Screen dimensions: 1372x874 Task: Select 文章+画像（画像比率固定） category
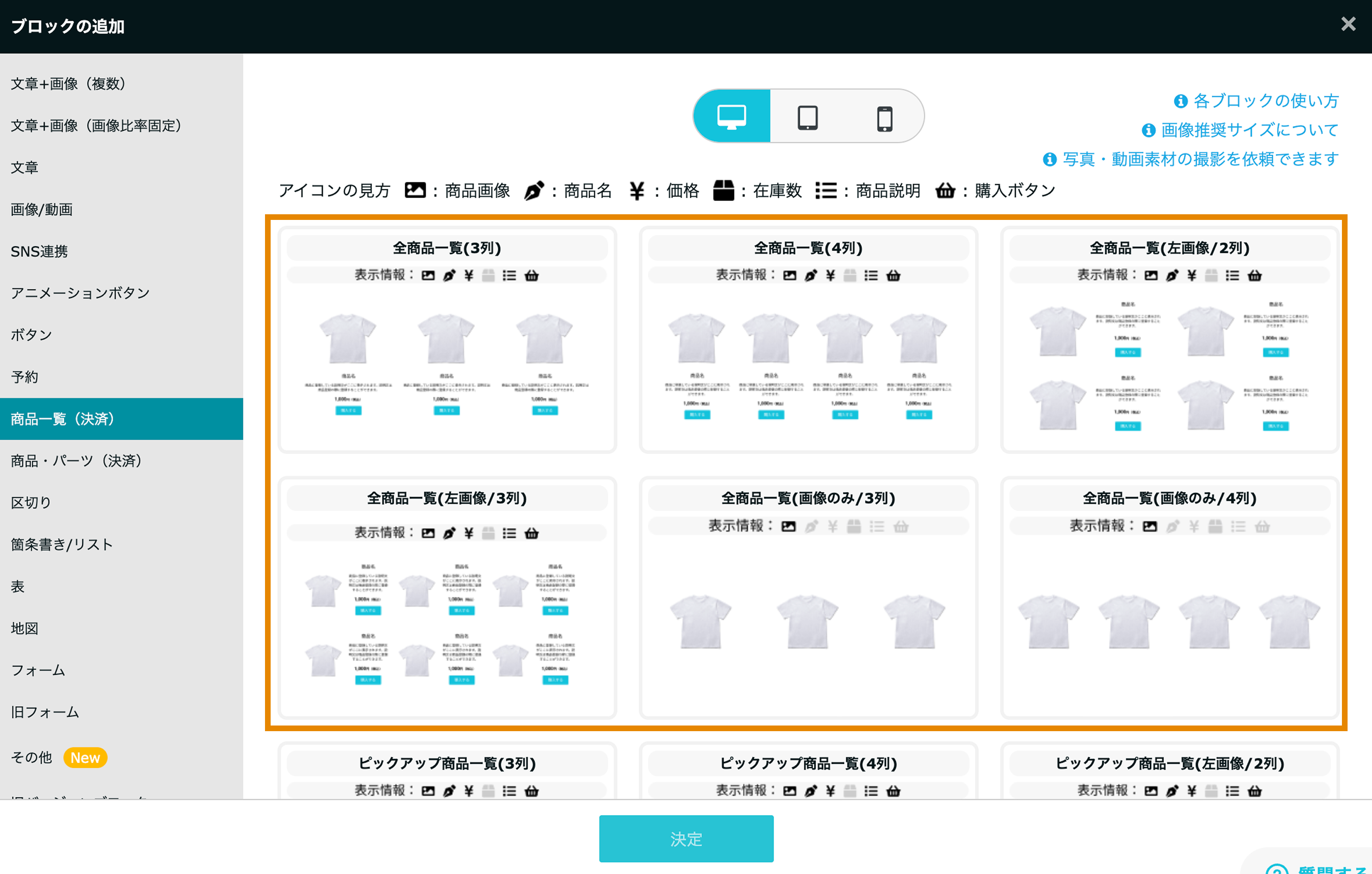121,125
